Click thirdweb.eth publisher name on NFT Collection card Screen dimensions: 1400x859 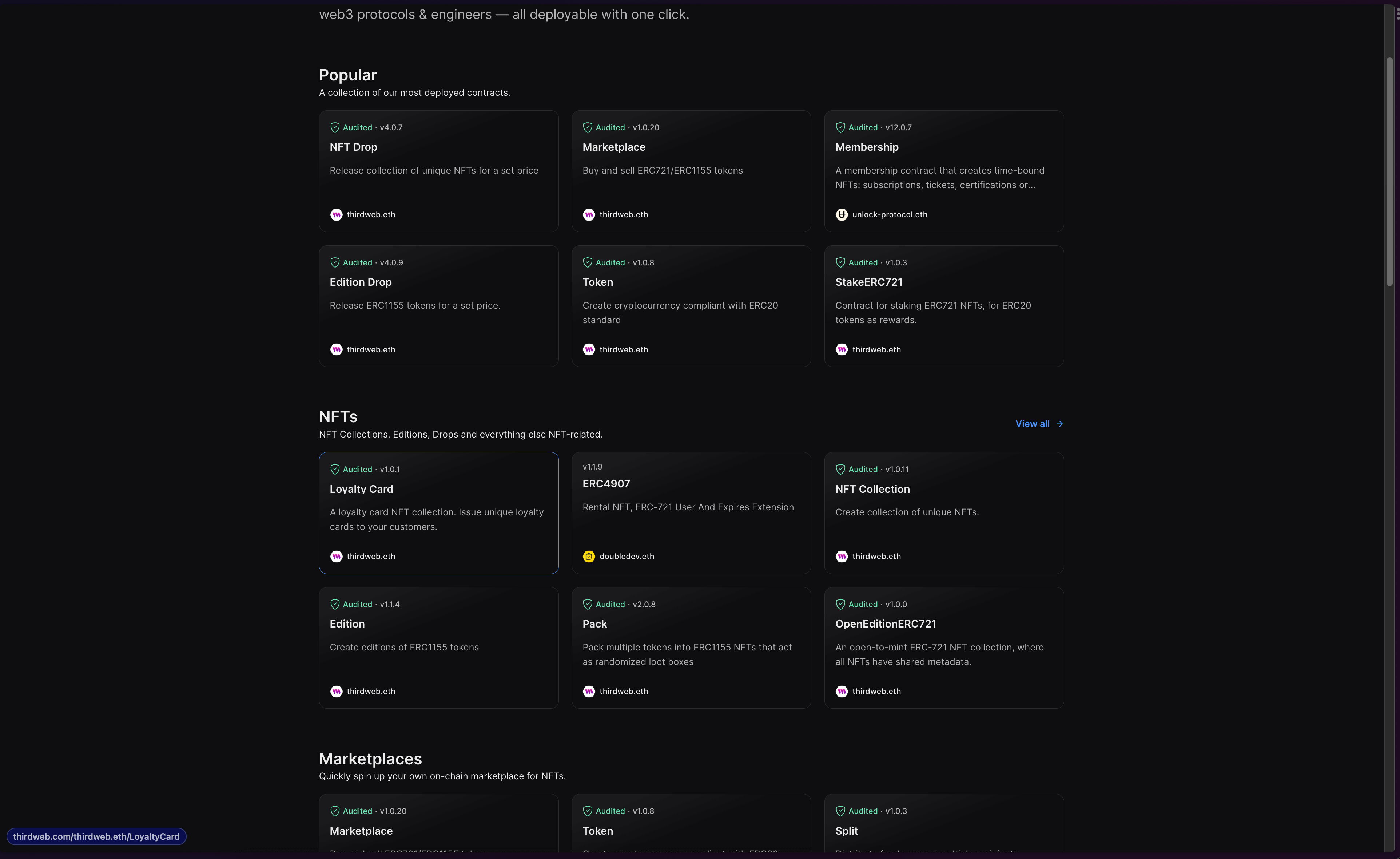[876, 556]
